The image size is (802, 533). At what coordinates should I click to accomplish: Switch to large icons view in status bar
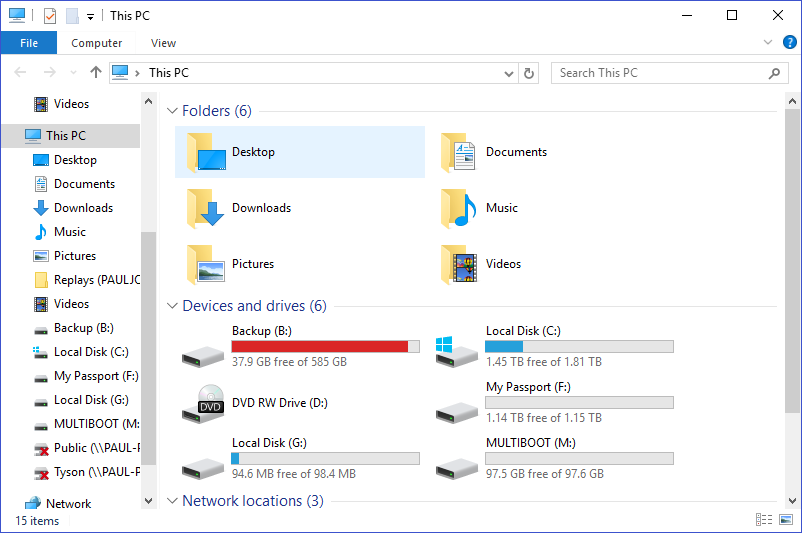[786, 520]
